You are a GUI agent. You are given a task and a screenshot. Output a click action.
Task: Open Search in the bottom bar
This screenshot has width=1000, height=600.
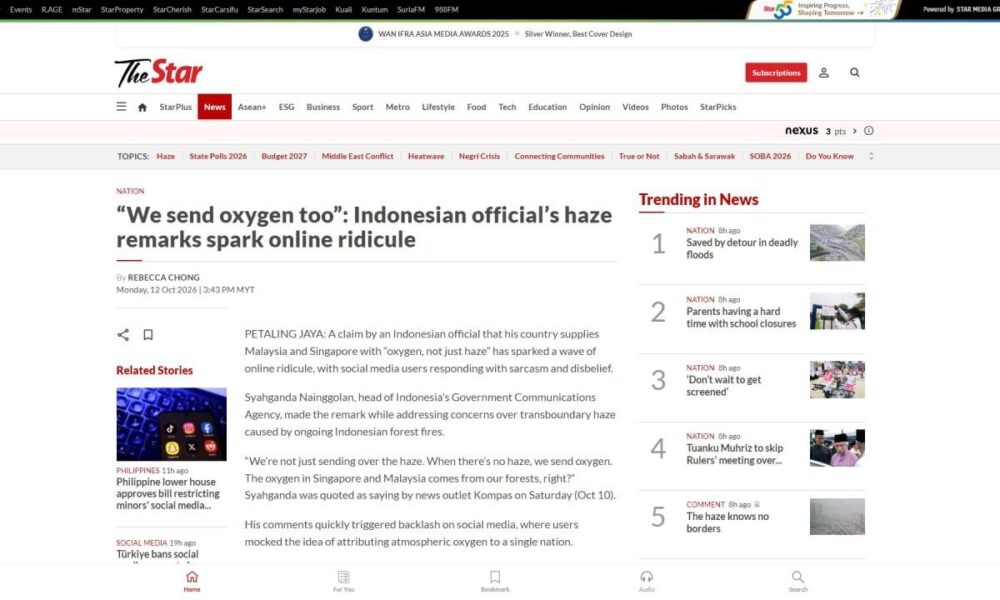[798, 581]
